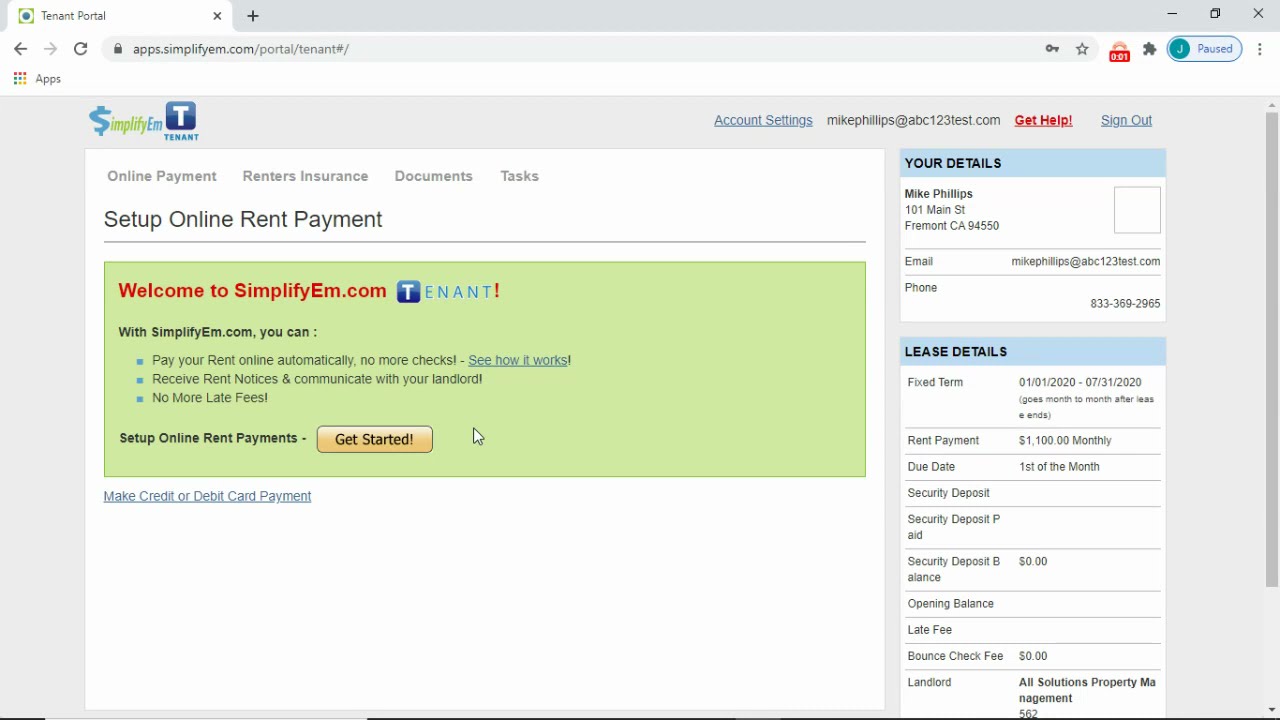Image resolution: width=1280 pixels, height=720 pixels.
Task: Click the site lock icon in address bar
Action: click(118, 49)
